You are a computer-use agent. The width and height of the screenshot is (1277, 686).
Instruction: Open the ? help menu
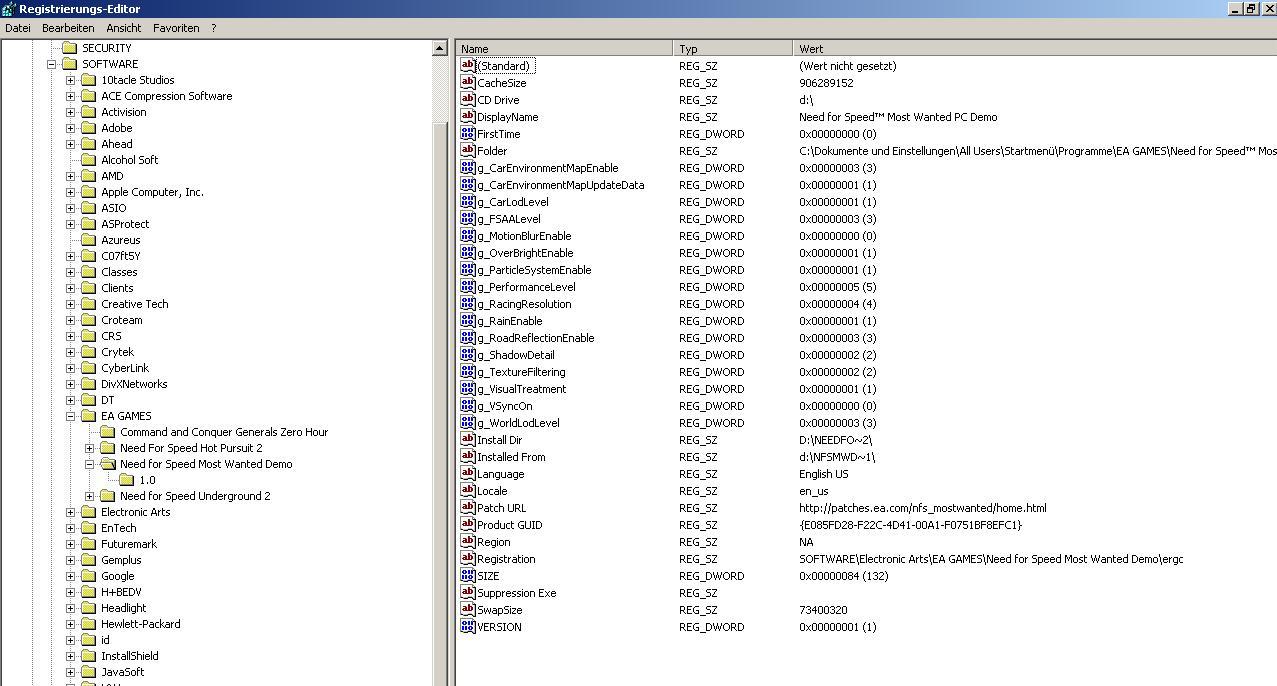(x=213, y=28)
